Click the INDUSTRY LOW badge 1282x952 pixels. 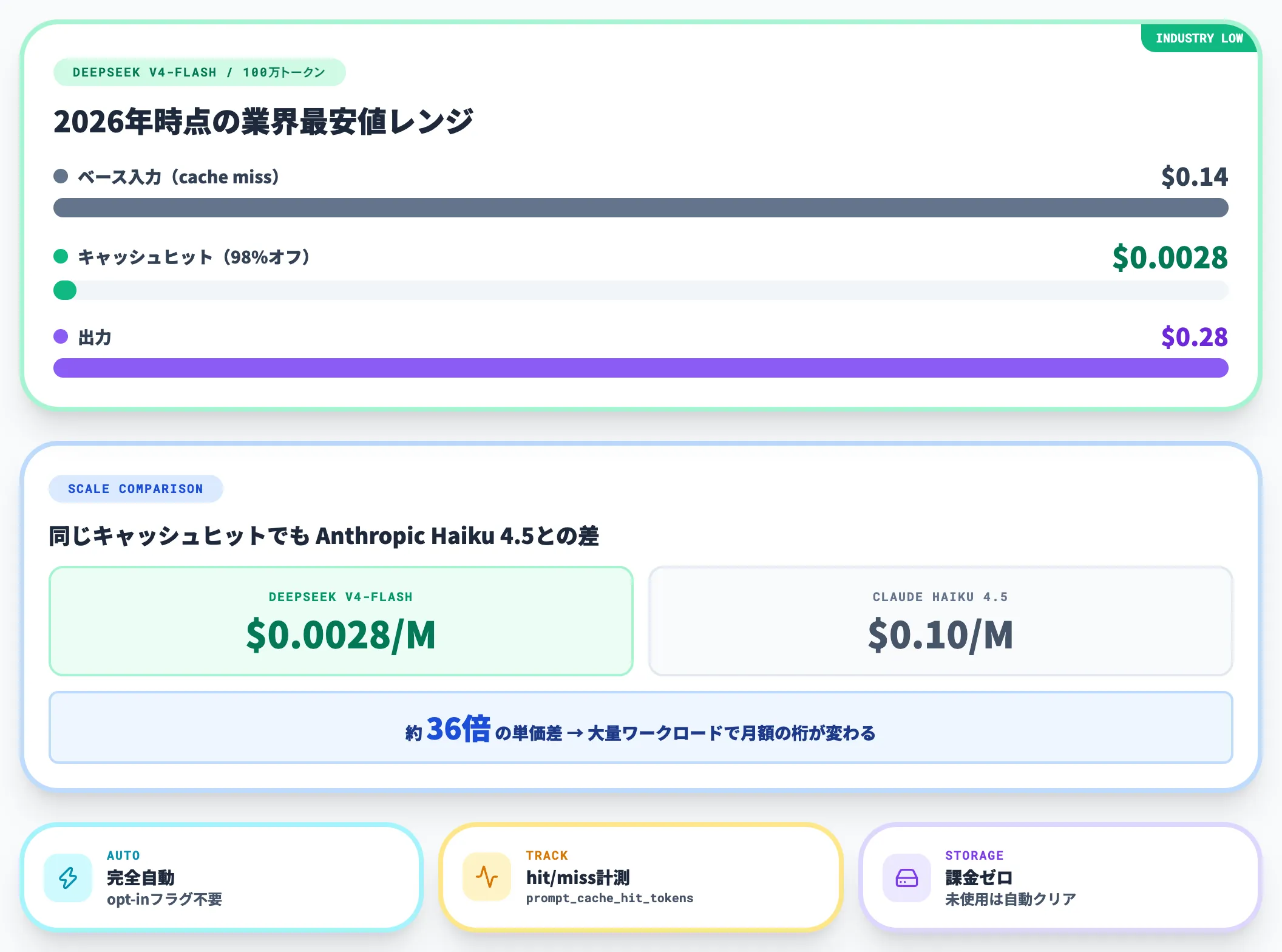coord(1198,38)
